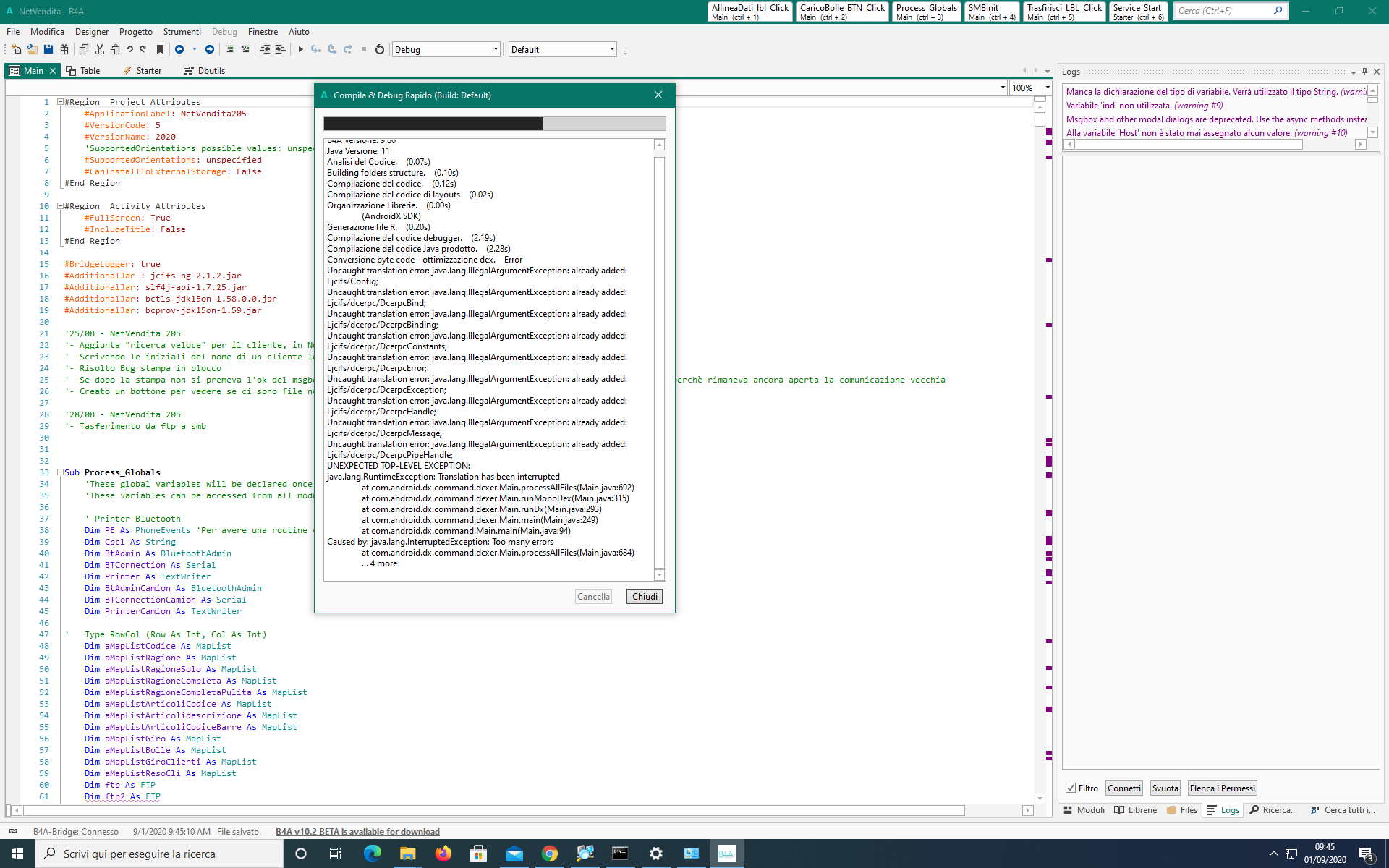
Task: Open the Debug build mode dropdown
Action: click(x=496, y=49)
